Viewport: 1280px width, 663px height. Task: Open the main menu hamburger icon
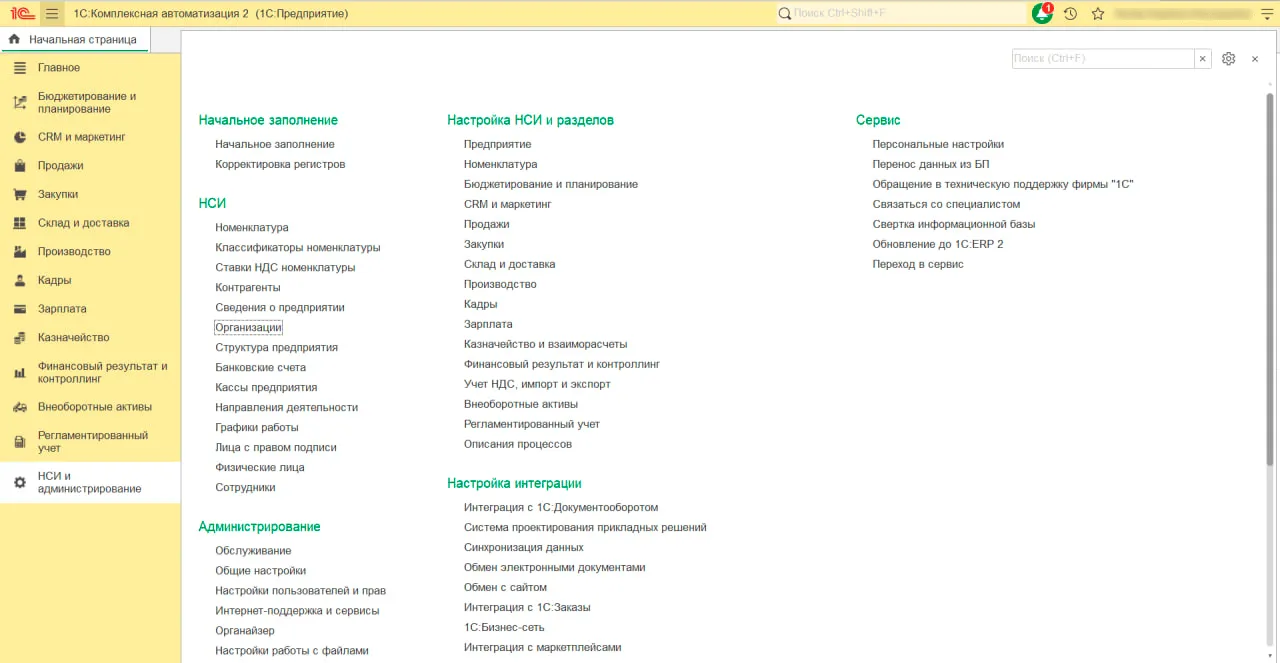[x=52, y=14]
